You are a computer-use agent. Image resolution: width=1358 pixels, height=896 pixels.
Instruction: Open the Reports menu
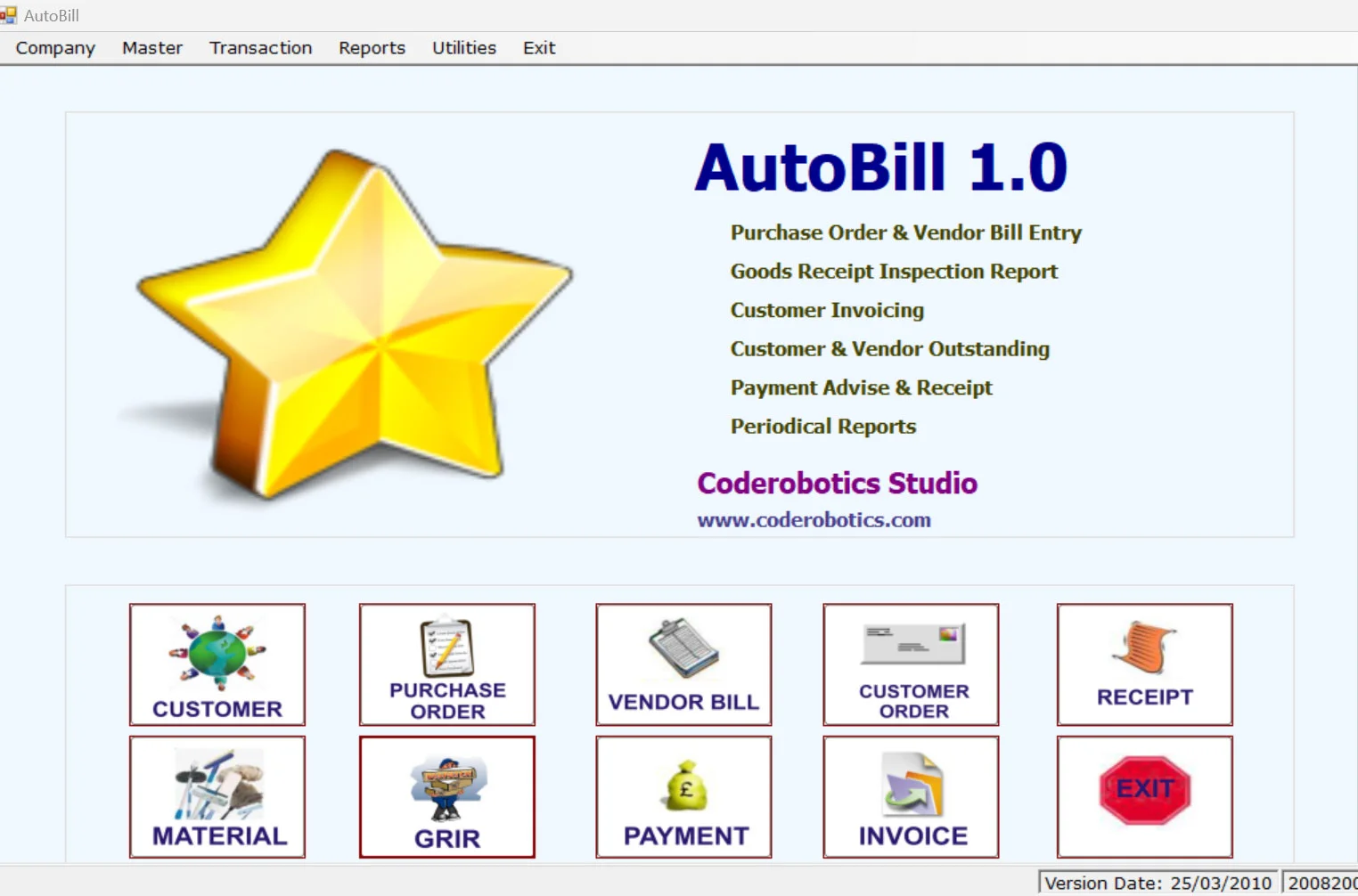[372, 48]
